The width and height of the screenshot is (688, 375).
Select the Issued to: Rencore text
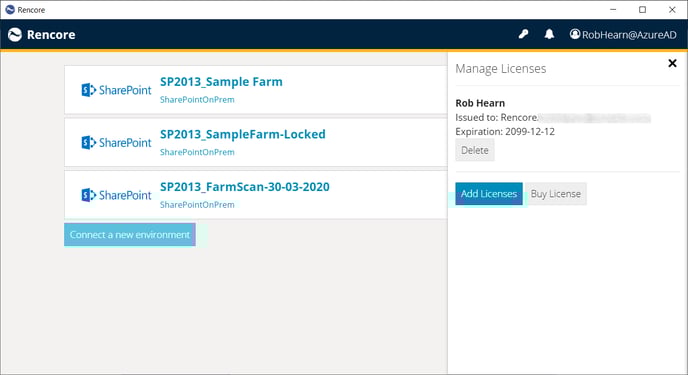click(497, 118)
